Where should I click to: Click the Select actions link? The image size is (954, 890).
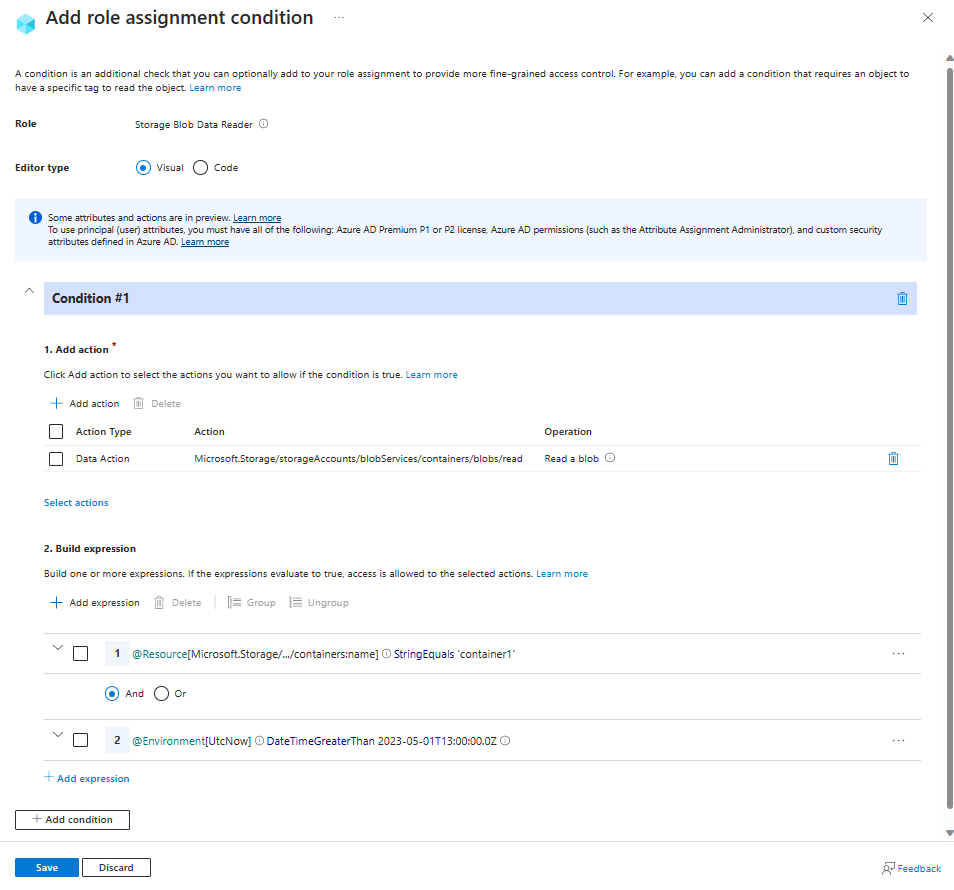[x=75, y=502]
